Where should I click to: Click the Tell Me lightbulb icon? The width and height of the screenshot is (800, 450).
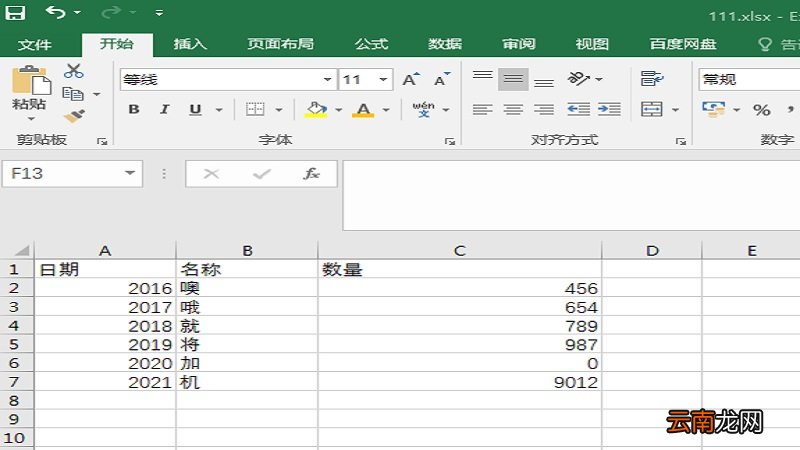pos(765,44)
